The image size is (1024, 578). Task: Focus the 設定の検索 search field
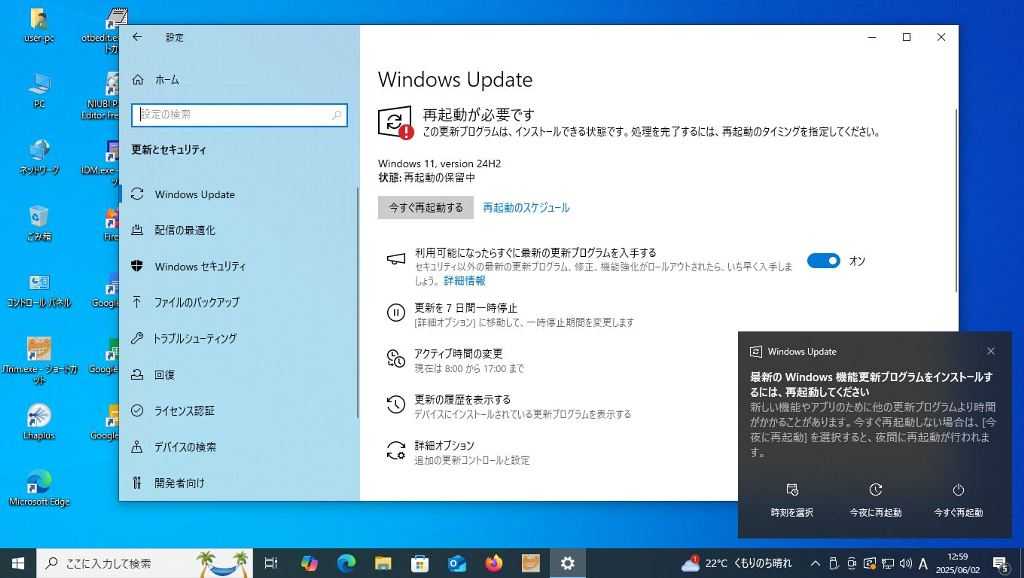click(239, 115)
